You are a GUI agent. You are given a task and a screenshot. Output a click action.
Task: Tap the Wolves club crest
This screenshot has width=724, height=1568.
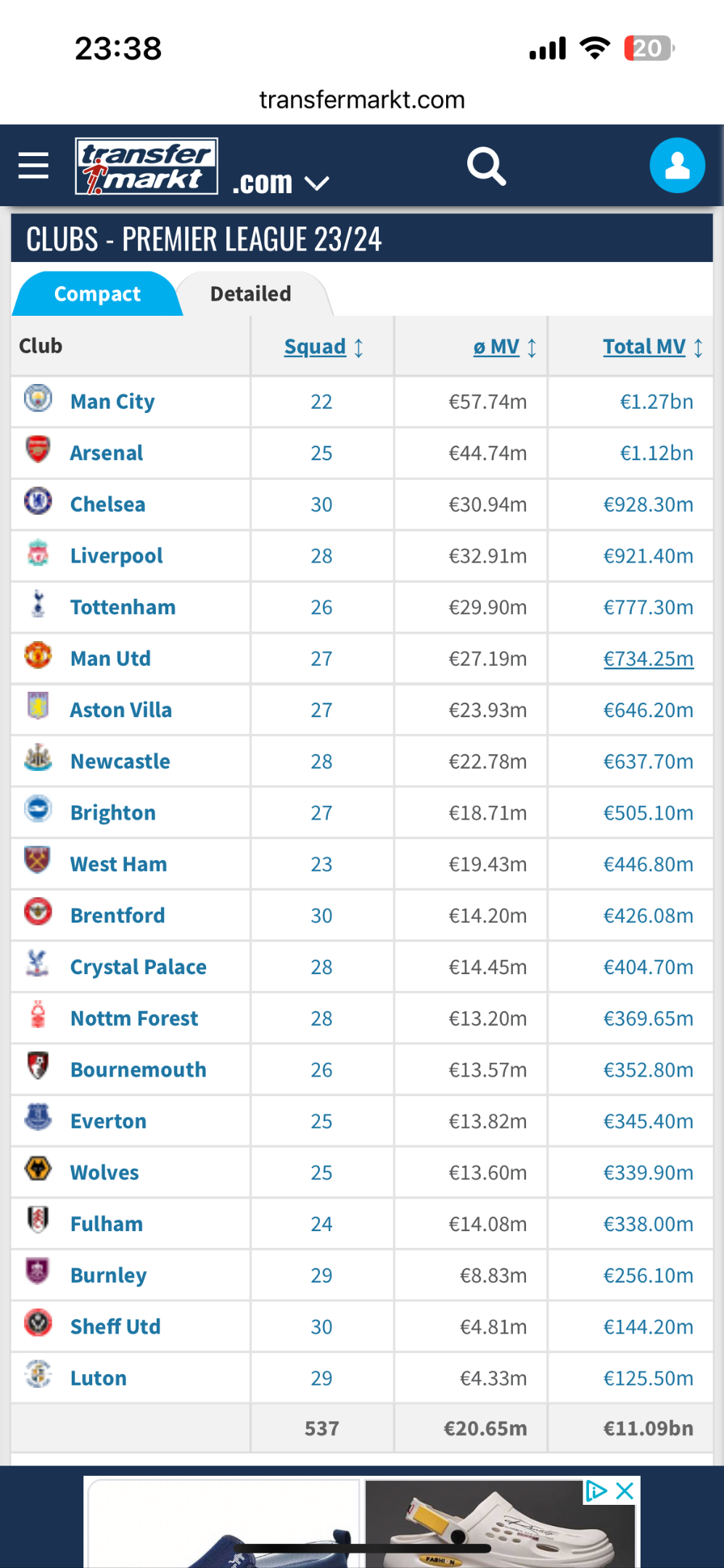(38, 1169)
